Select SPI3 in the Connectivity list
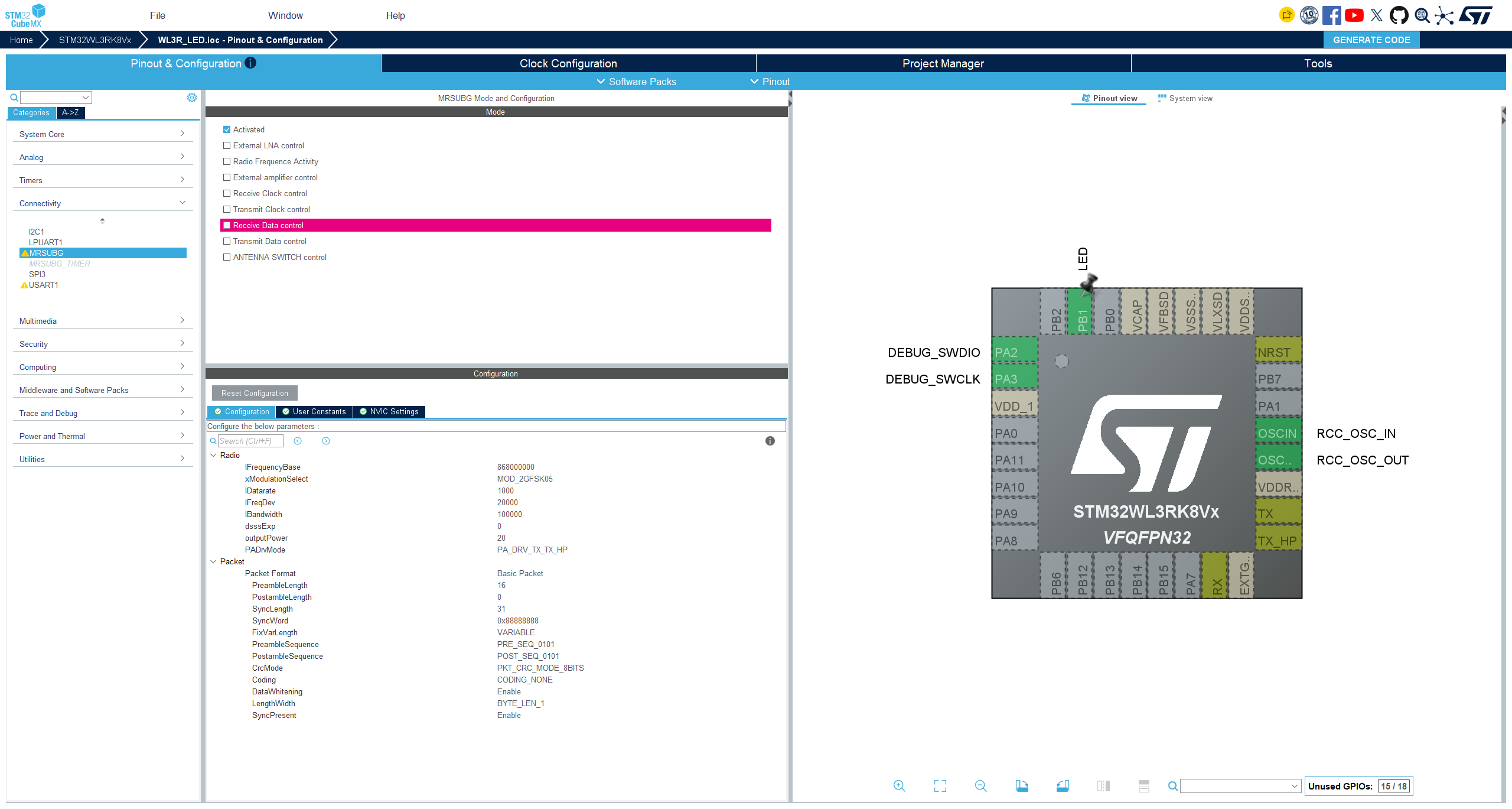The image size is (1512, 809). [37, 274]
